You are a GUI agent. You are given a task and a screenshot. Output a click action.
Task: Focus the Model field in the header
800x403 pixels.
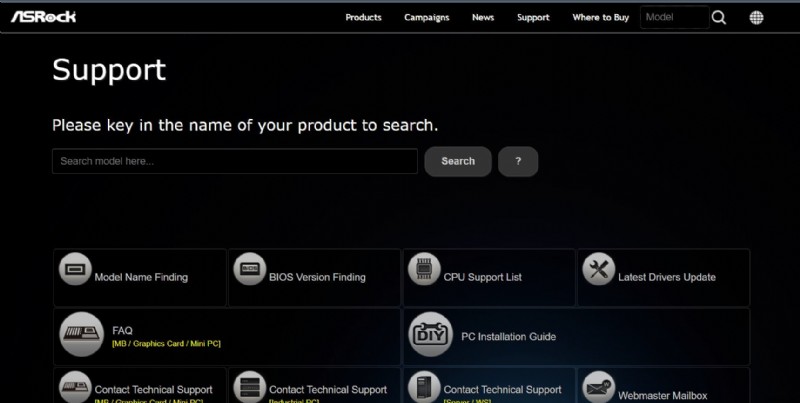[674, 17]
